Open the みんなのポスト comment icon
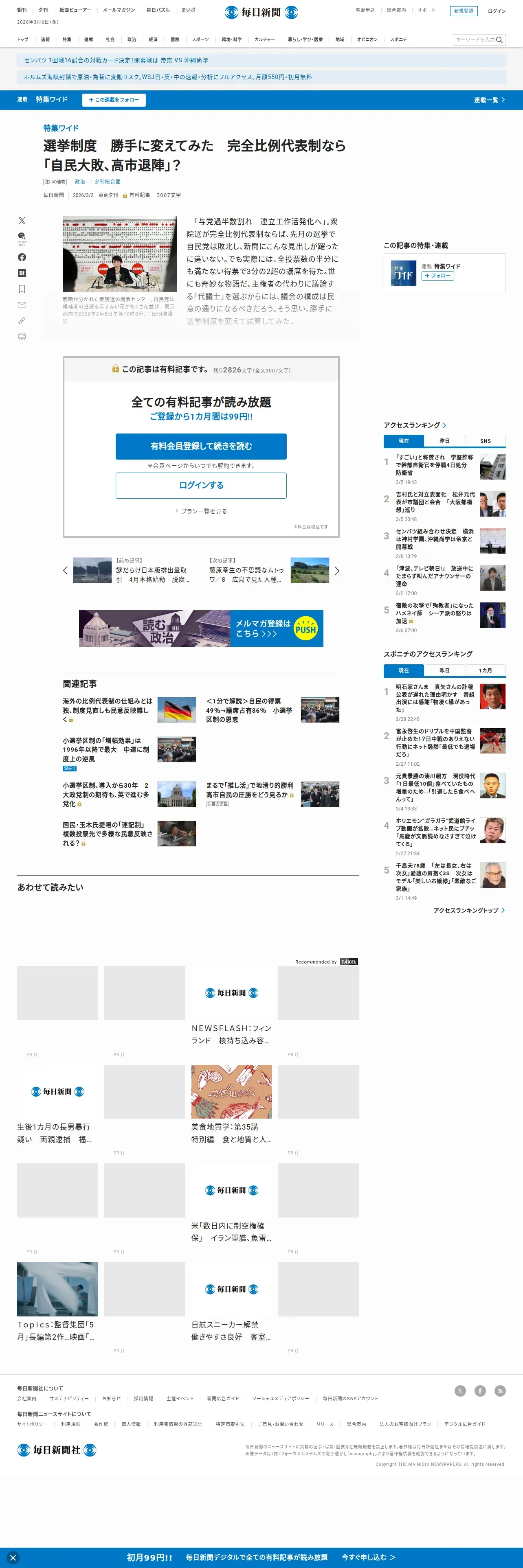 [x=22, y=238]
